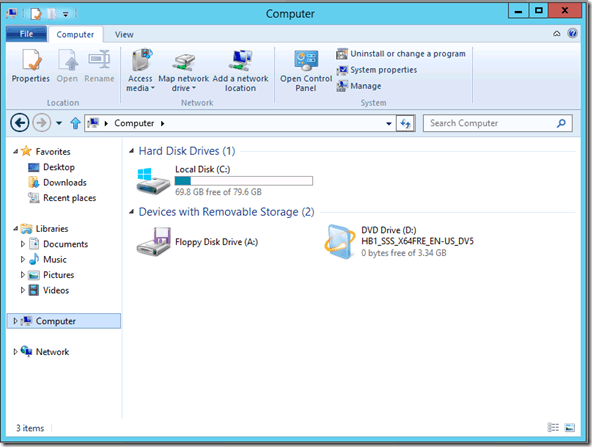Click Properties icon in quick access toolbar
This screenshot has height=447, width=592.
(x=36, y=14)
